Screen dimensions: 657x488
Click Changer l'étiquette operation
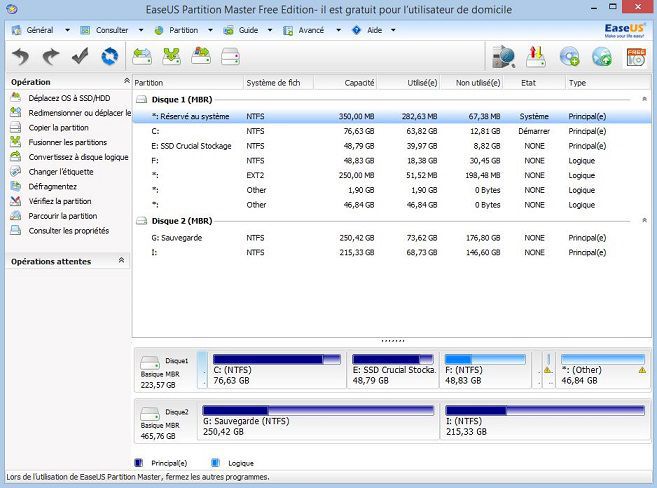tap(61, 172)
